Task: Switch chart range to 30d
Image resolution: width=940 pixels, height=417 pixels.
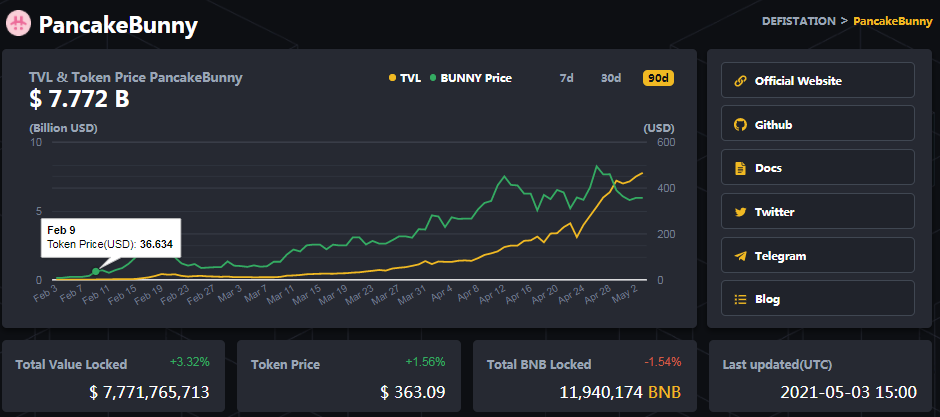Action: pyautogui.click(x=611, y=78)
